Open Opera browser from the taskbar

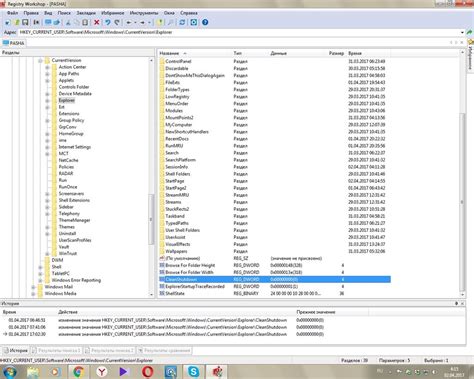[147, 372]
